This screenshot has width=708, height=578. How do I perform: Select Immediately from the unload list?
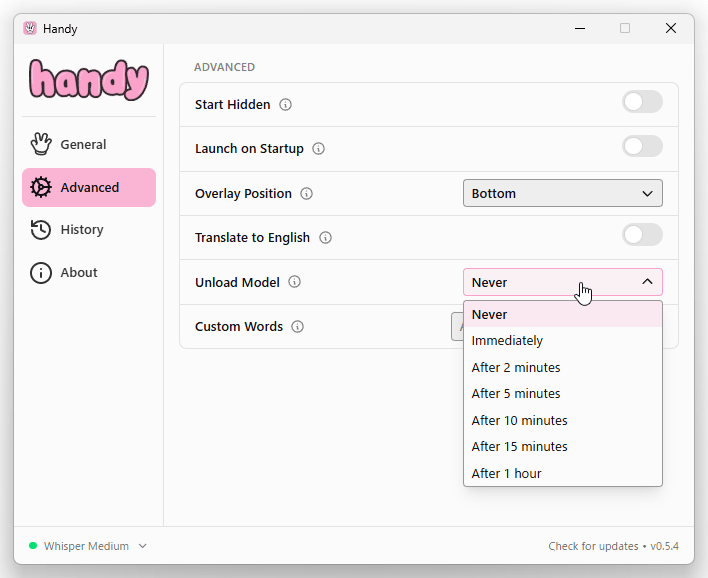point(507,341)
